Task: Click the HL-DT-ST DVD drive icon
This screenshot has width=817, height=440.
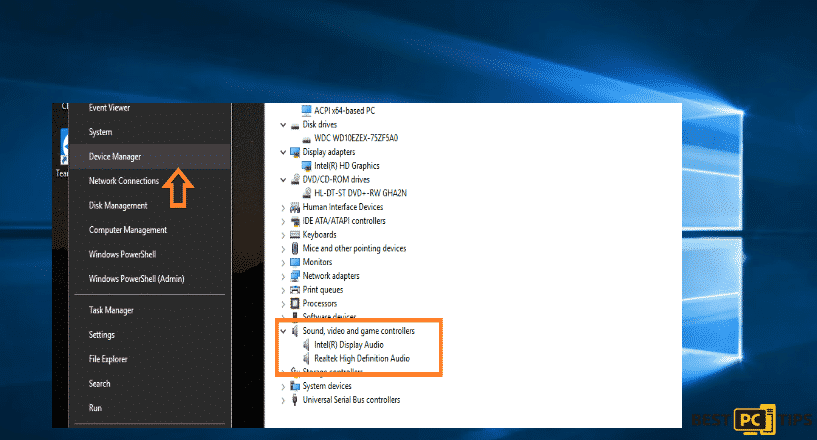Action: [306, 193]
